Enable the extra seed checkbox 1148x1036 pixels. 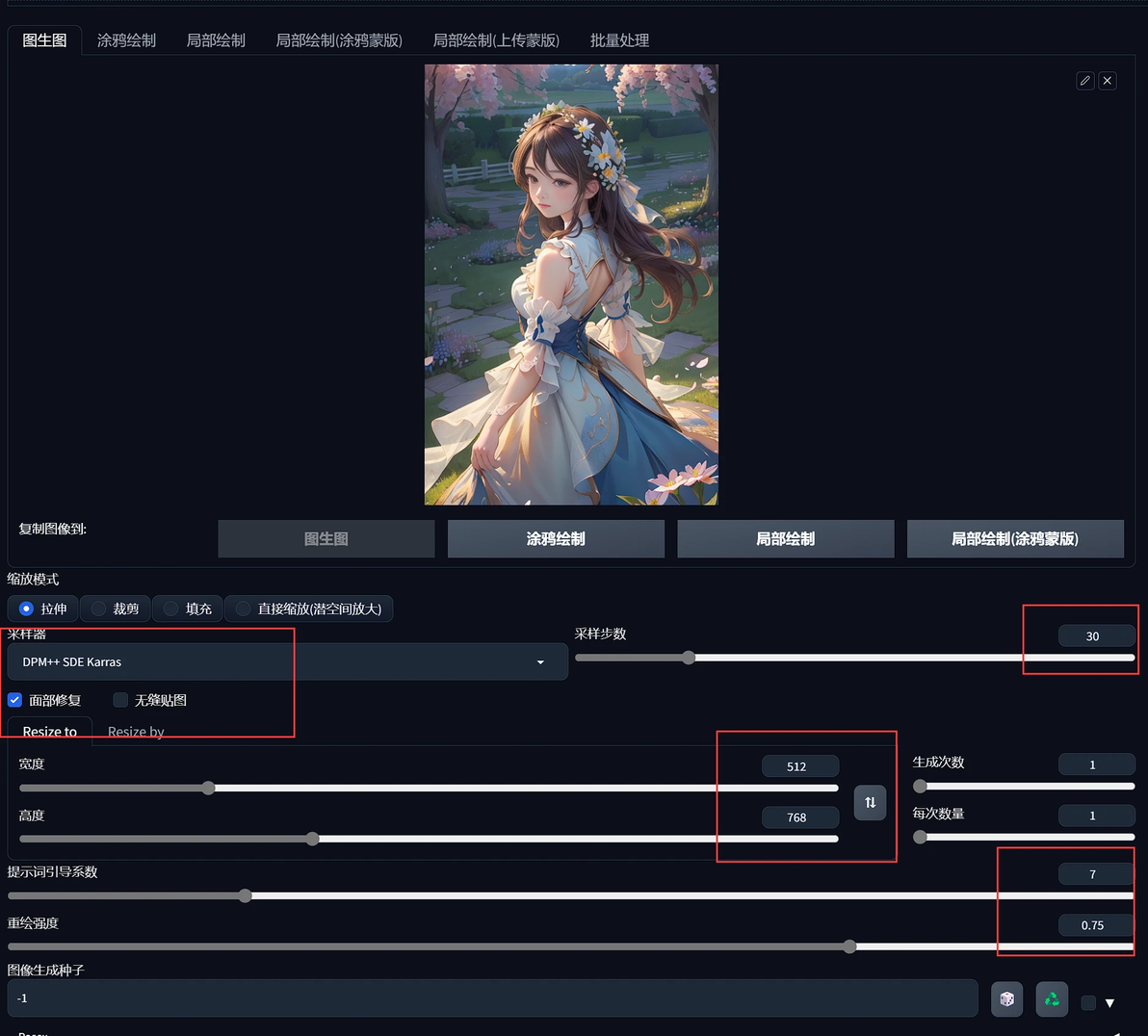(1088, 1002)
